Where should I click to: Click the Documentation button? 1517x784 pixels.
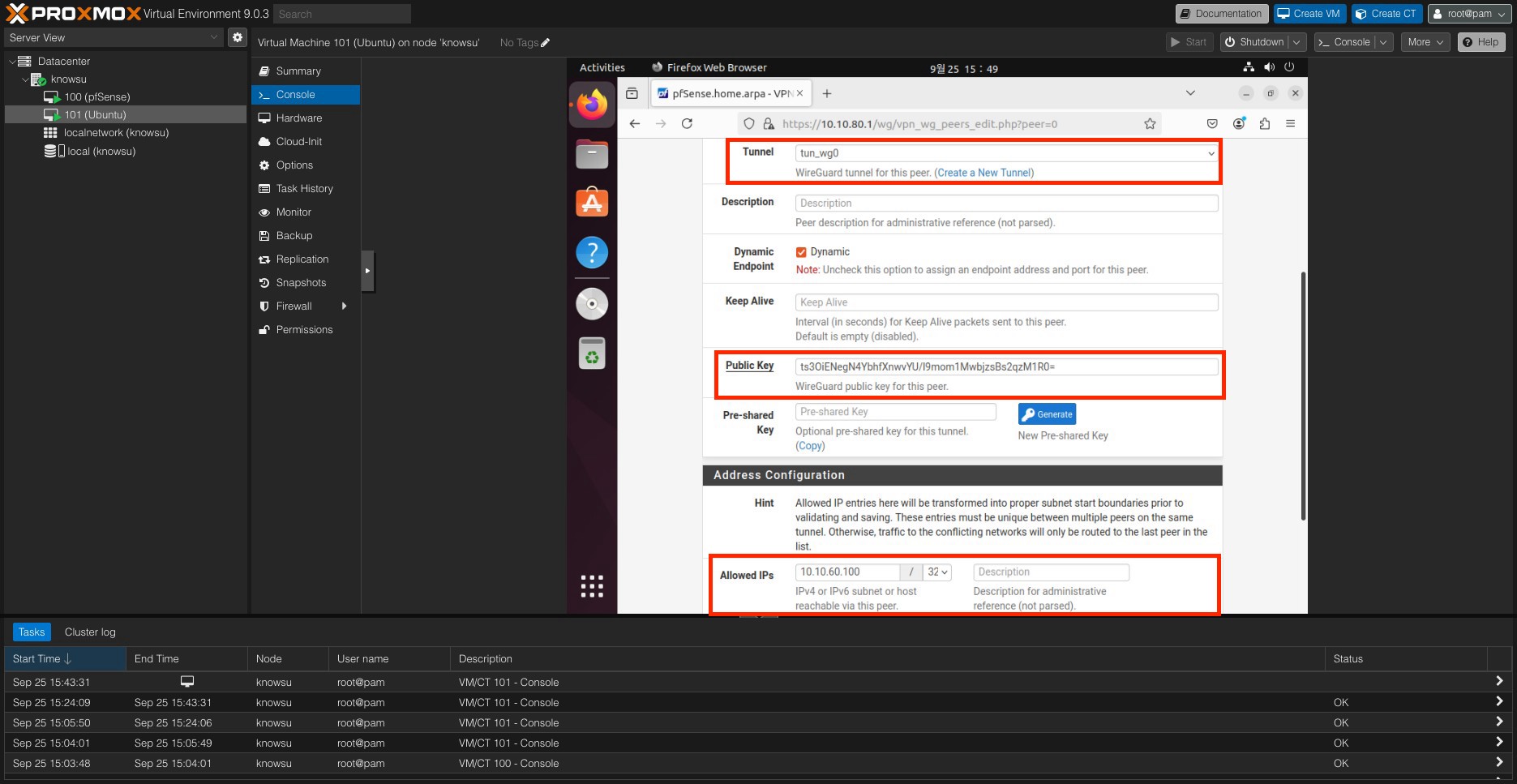click(1221, 14)
